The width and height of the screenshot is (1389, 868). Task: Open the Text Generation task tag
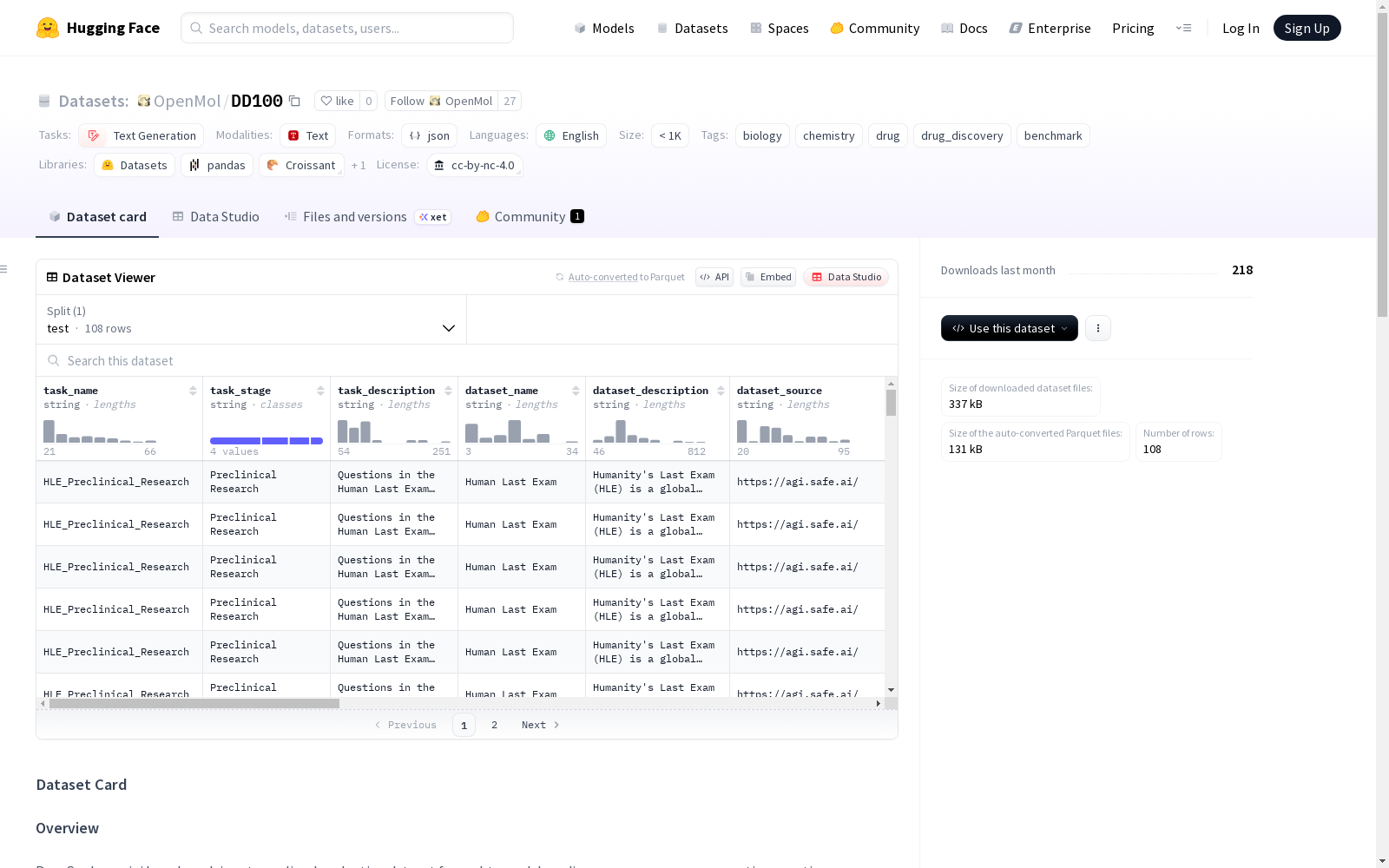[142, 135]
